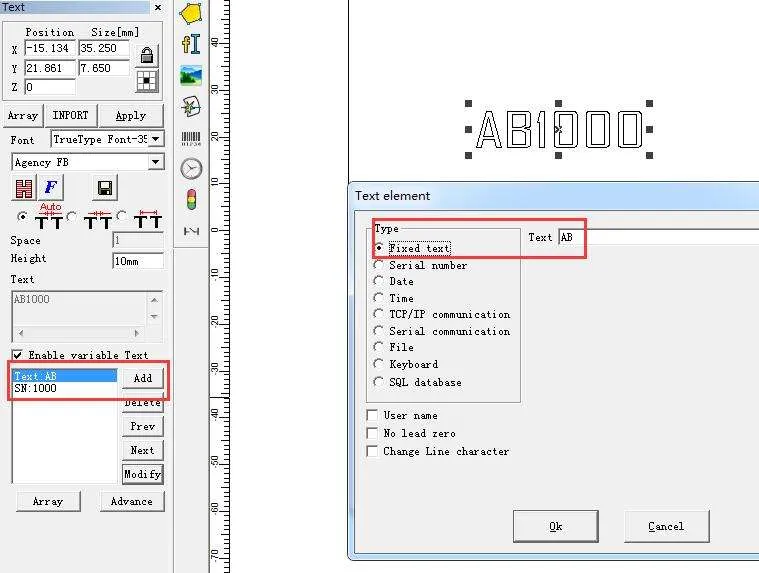759x573 pixels.
Task: Click the Modify button
Action: pos(143,474)
